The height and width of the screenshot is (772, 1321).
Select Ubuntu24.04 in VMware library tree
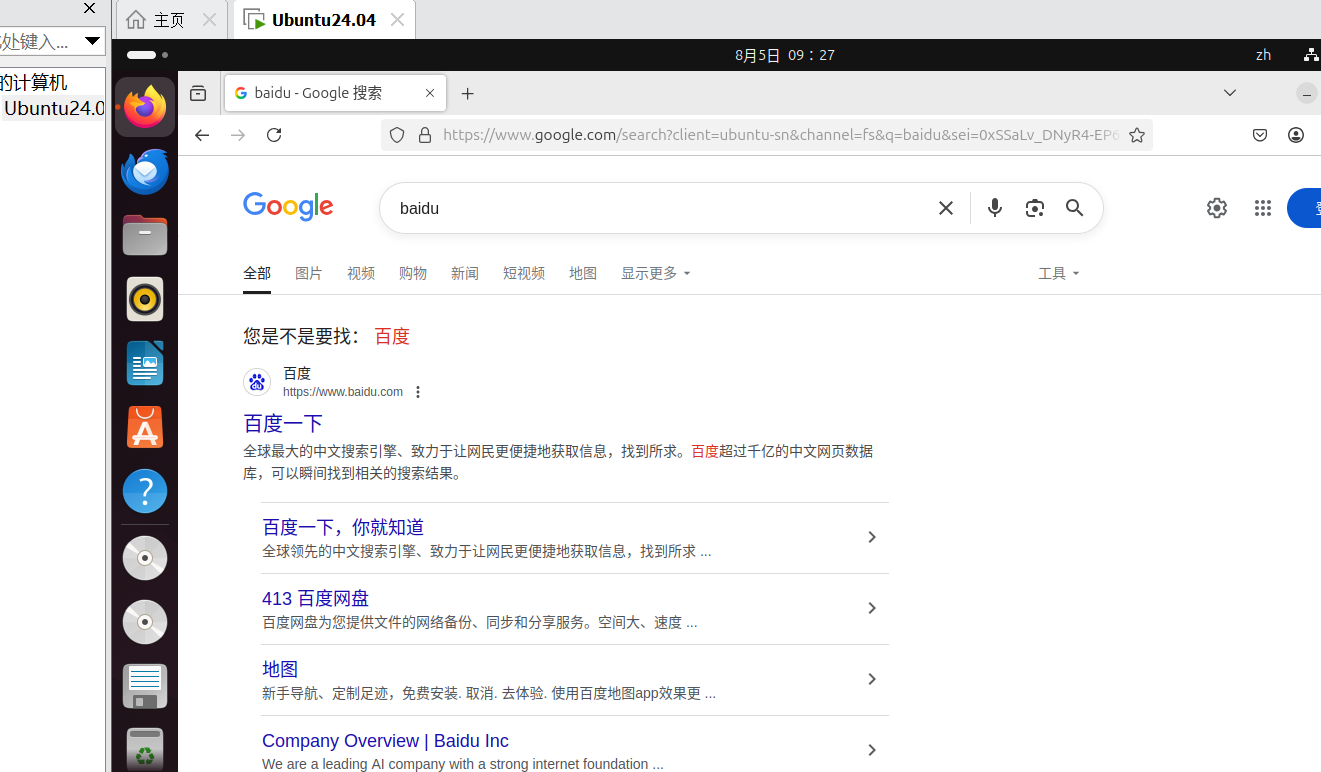click(54, 108)
